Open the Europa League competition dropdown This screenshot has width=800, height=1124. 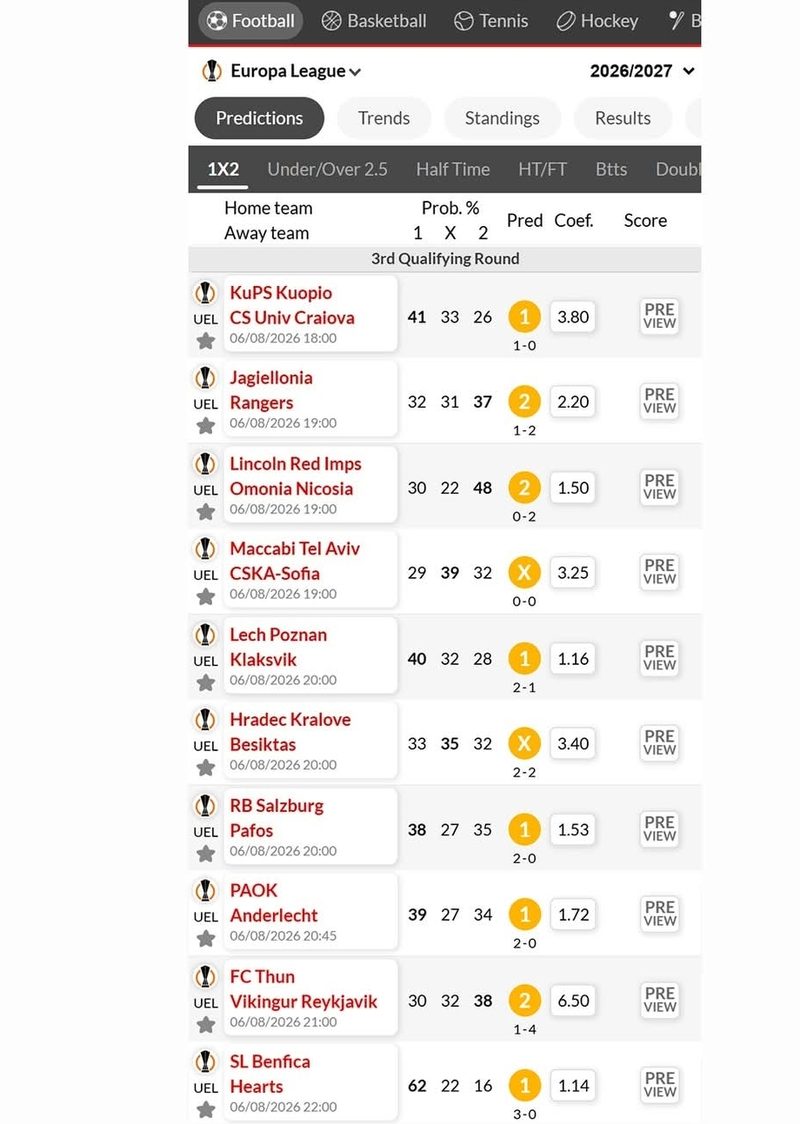pos(295,71)
